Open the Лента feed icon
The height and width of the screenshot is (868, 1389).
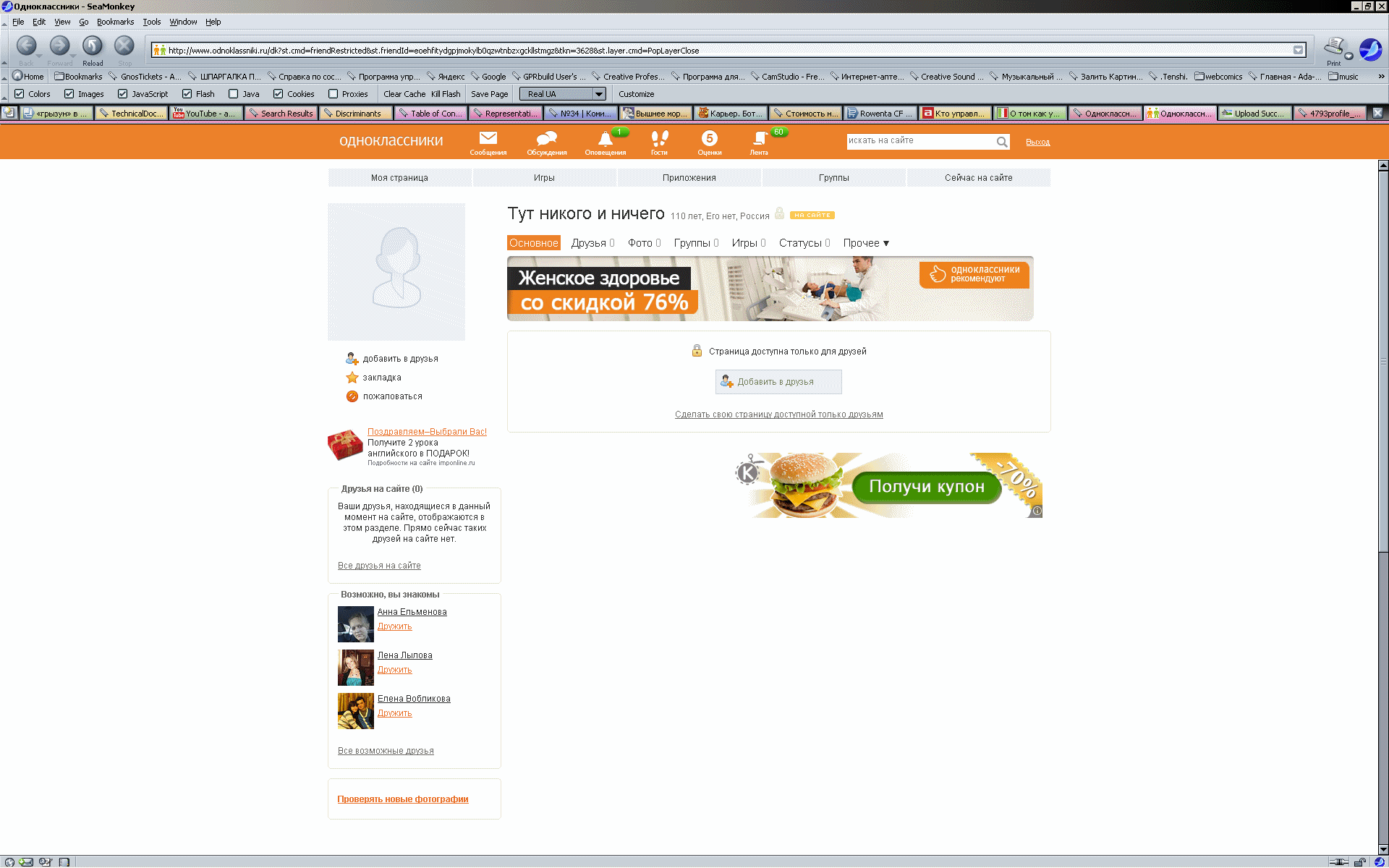759,138
